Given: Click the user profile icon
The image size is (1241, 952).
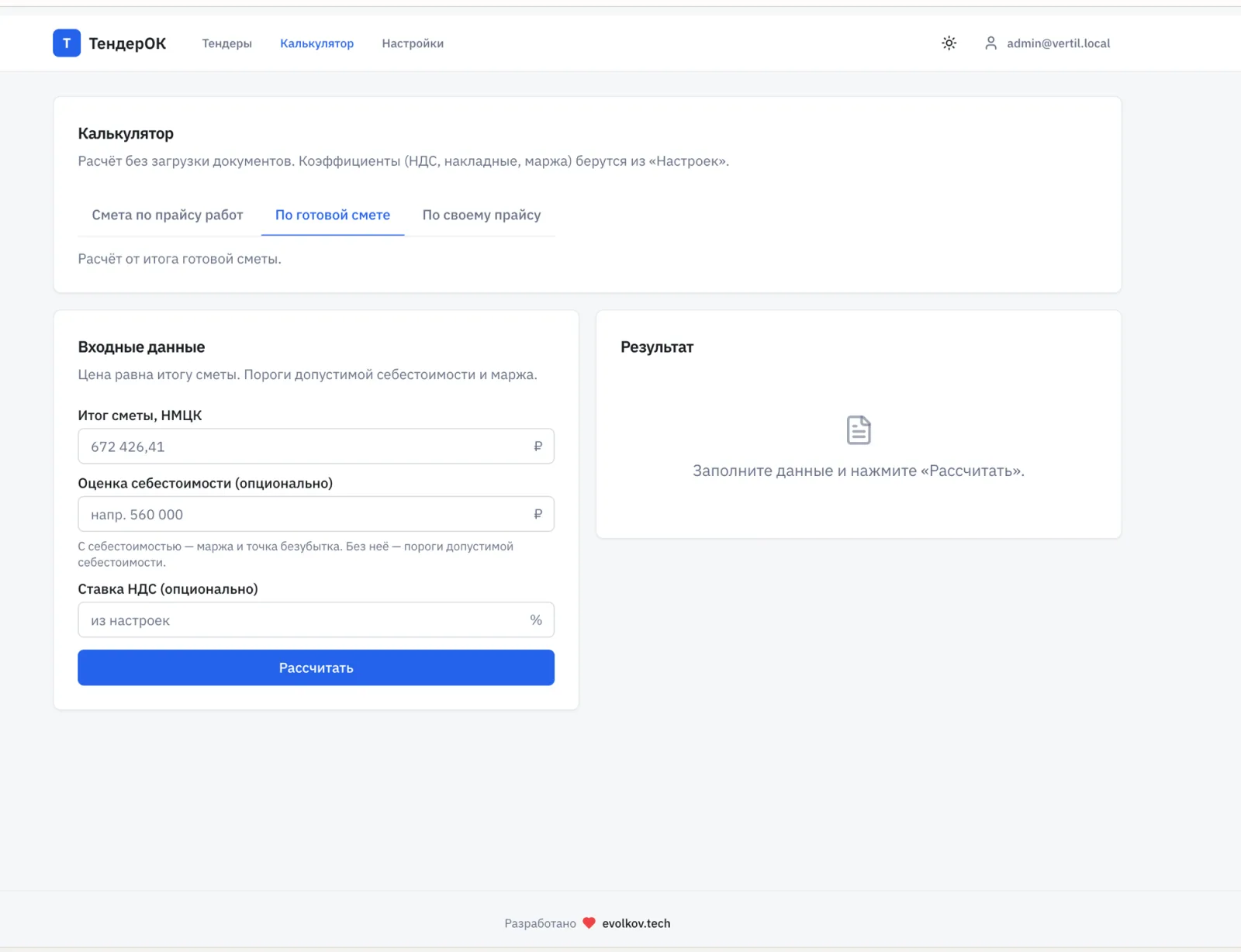Looking at the screenshot, I should (x=990, y=43).
